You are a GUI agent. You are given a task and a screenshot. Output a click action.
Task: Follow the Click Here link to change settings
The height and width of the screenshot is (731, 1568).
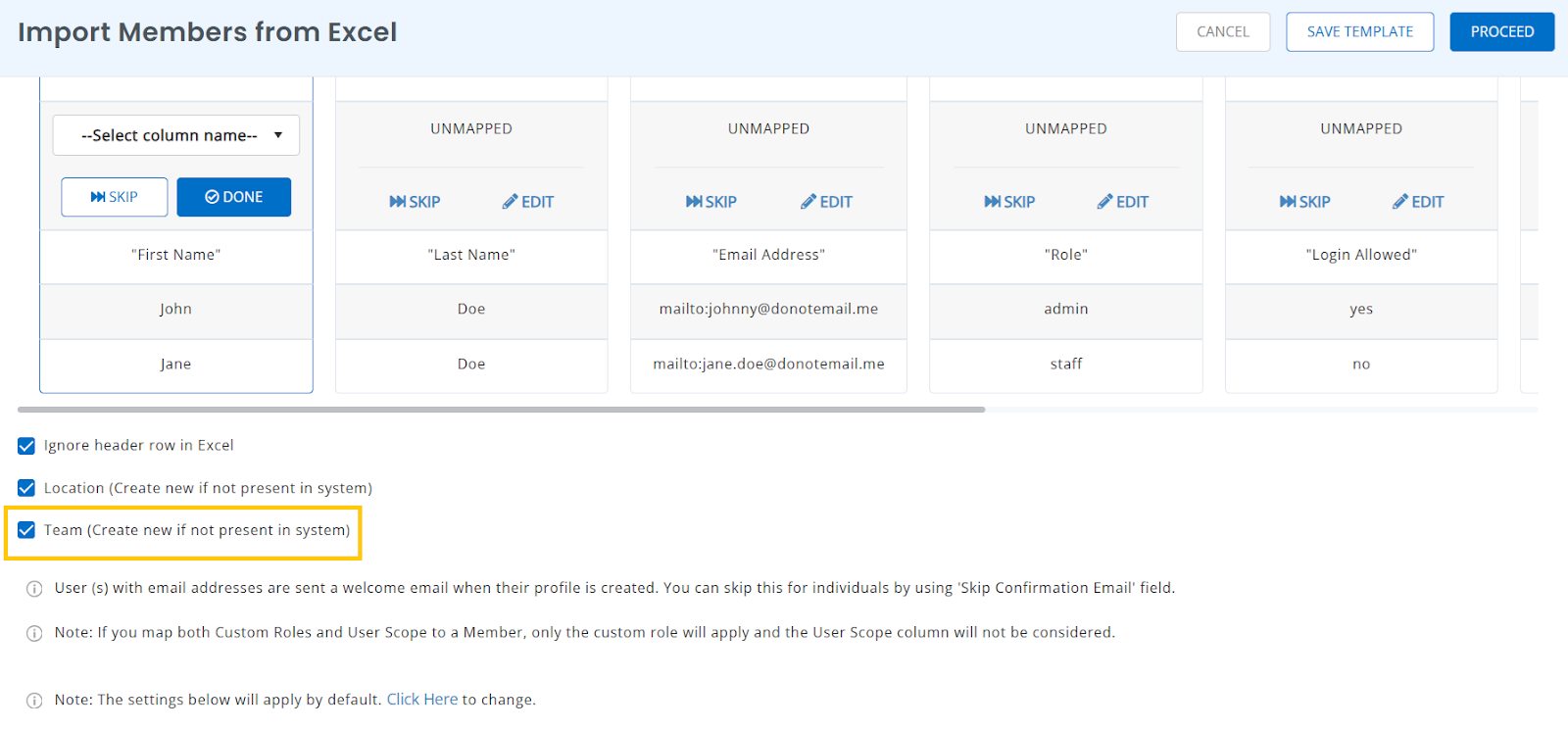[x=421, y=700]
